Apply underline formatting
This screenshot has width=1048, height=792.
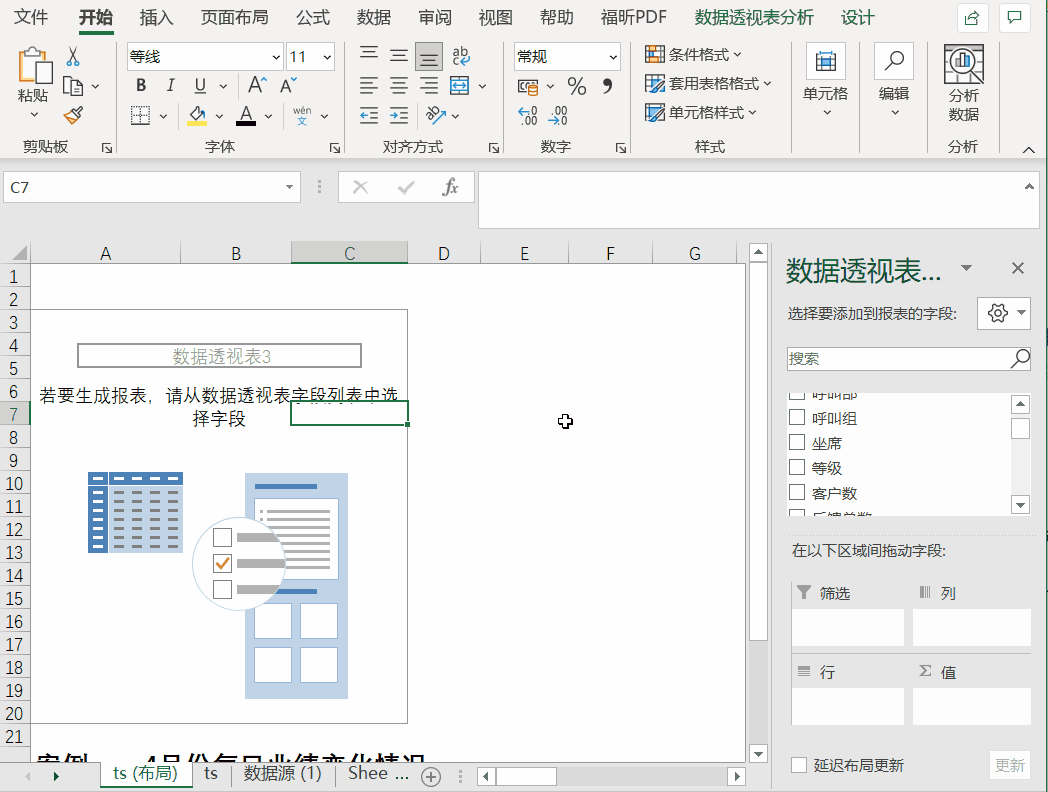(200, 86)
